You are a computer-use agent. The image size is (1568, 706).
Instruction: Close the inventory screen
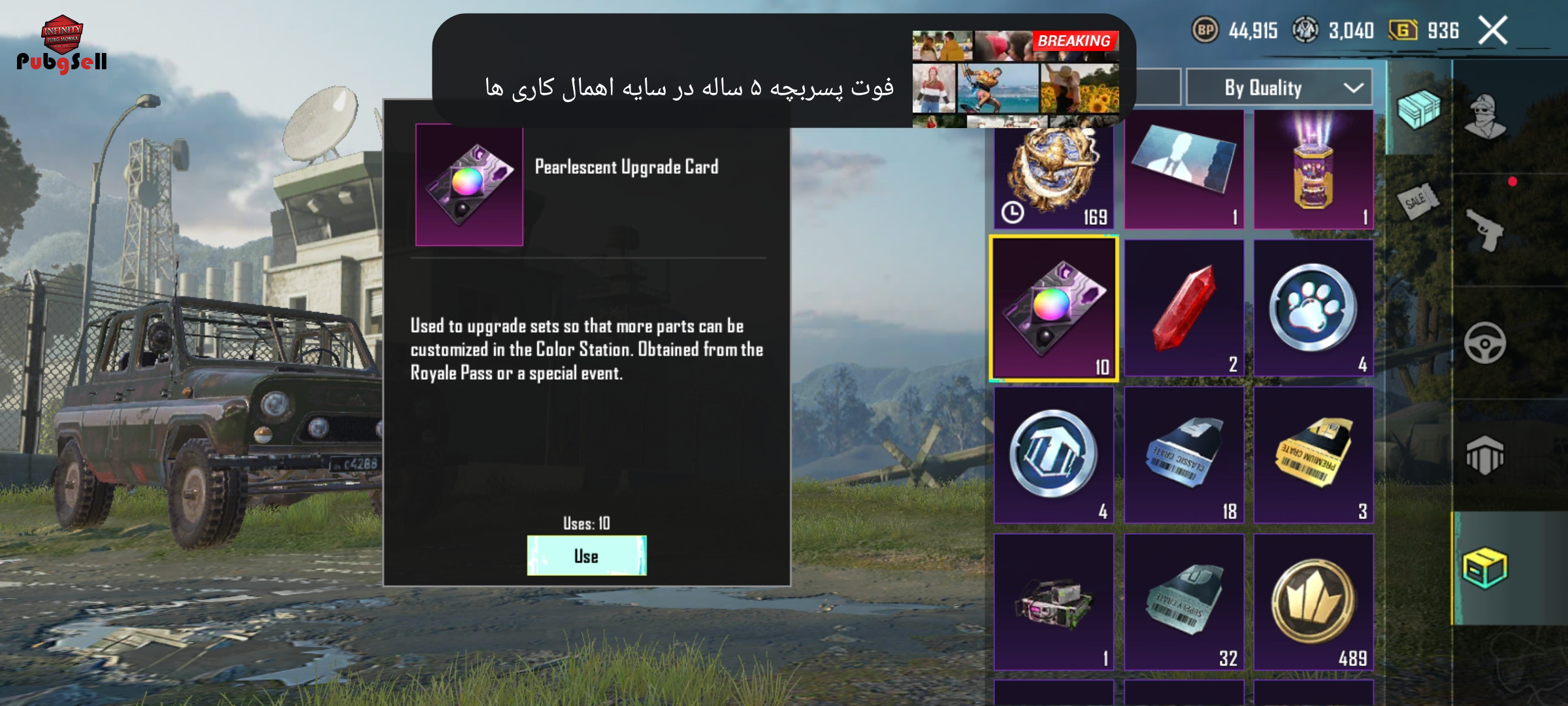[1494, 30]
